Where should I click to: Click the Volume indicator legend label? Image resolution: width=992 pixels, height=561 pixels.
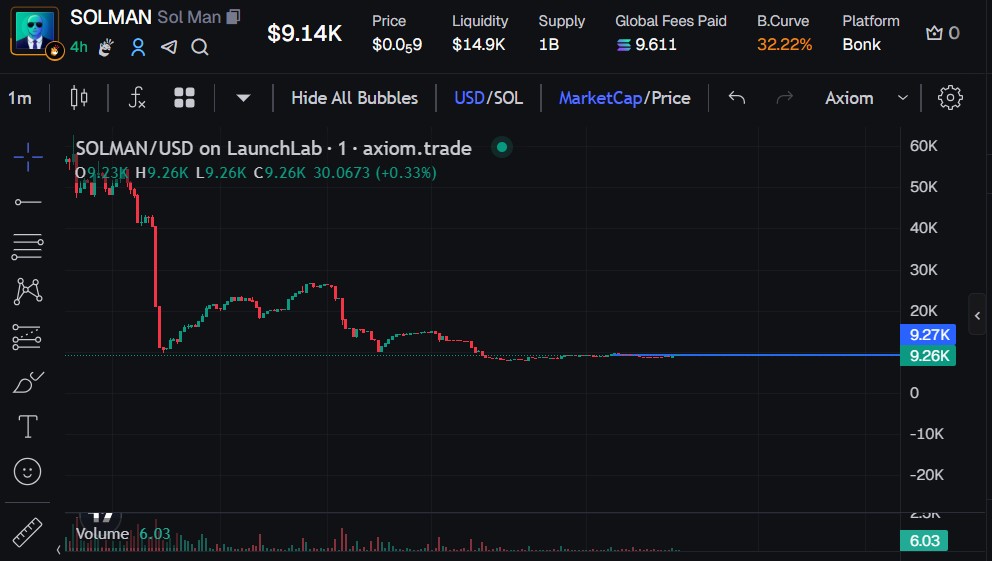tap(102, 534)
